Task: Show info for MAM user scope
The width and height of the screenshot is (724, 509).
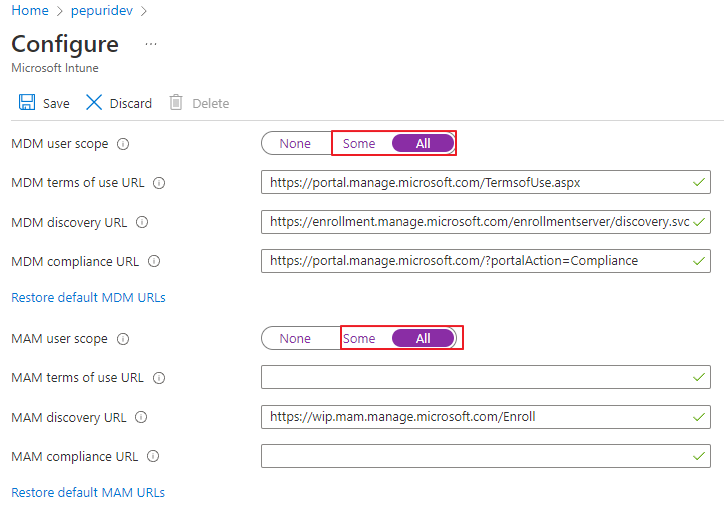Action: click(123, 339)
